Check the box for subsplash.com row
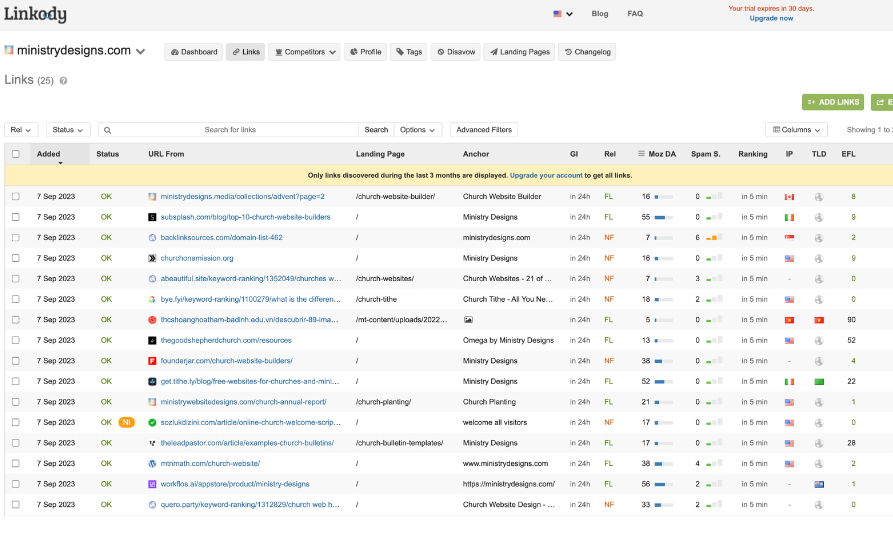Image resolution: width=893 pixels, height=544 pixels. point(15,217)
